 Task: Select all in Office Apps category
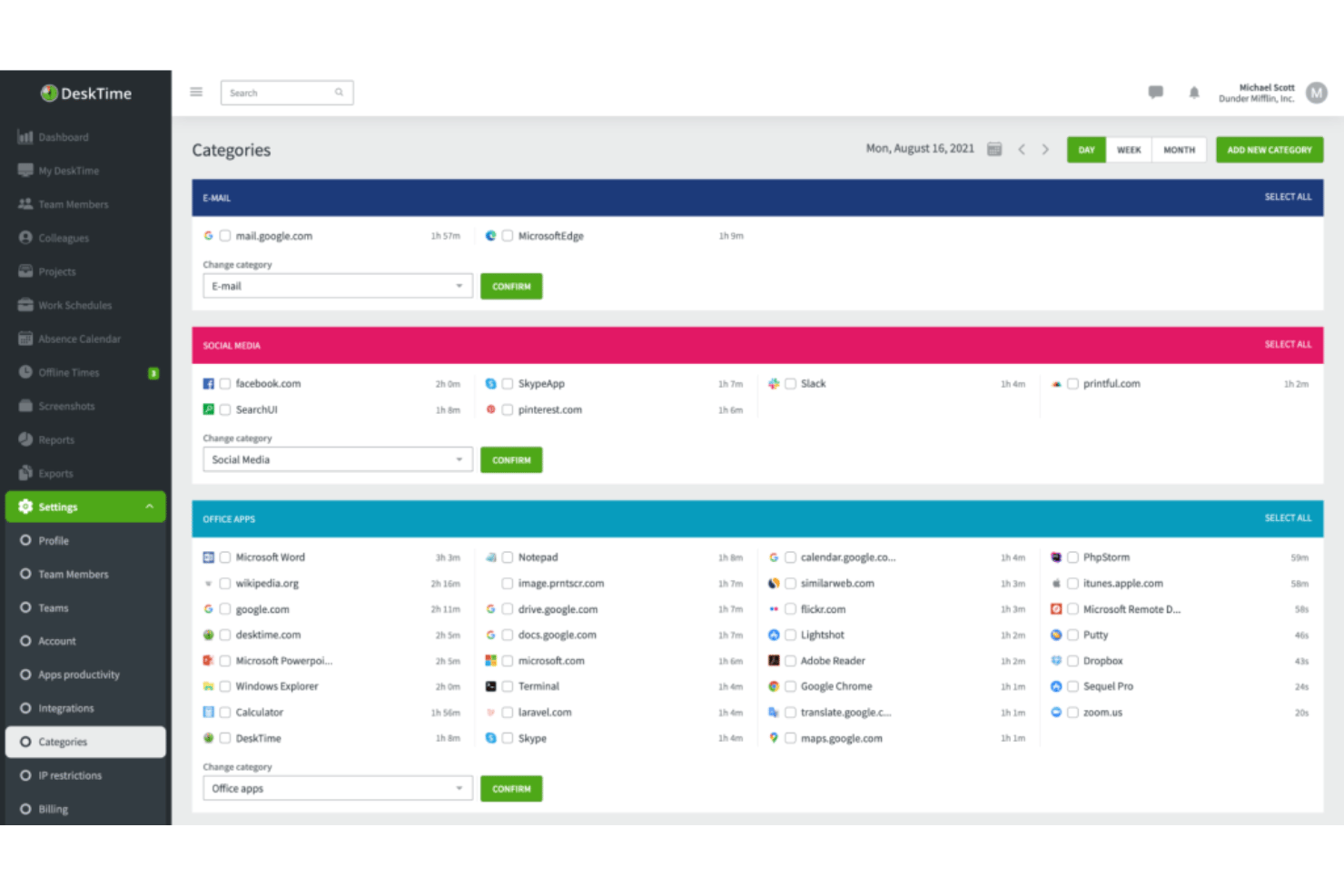click(x=1288, y=518)
